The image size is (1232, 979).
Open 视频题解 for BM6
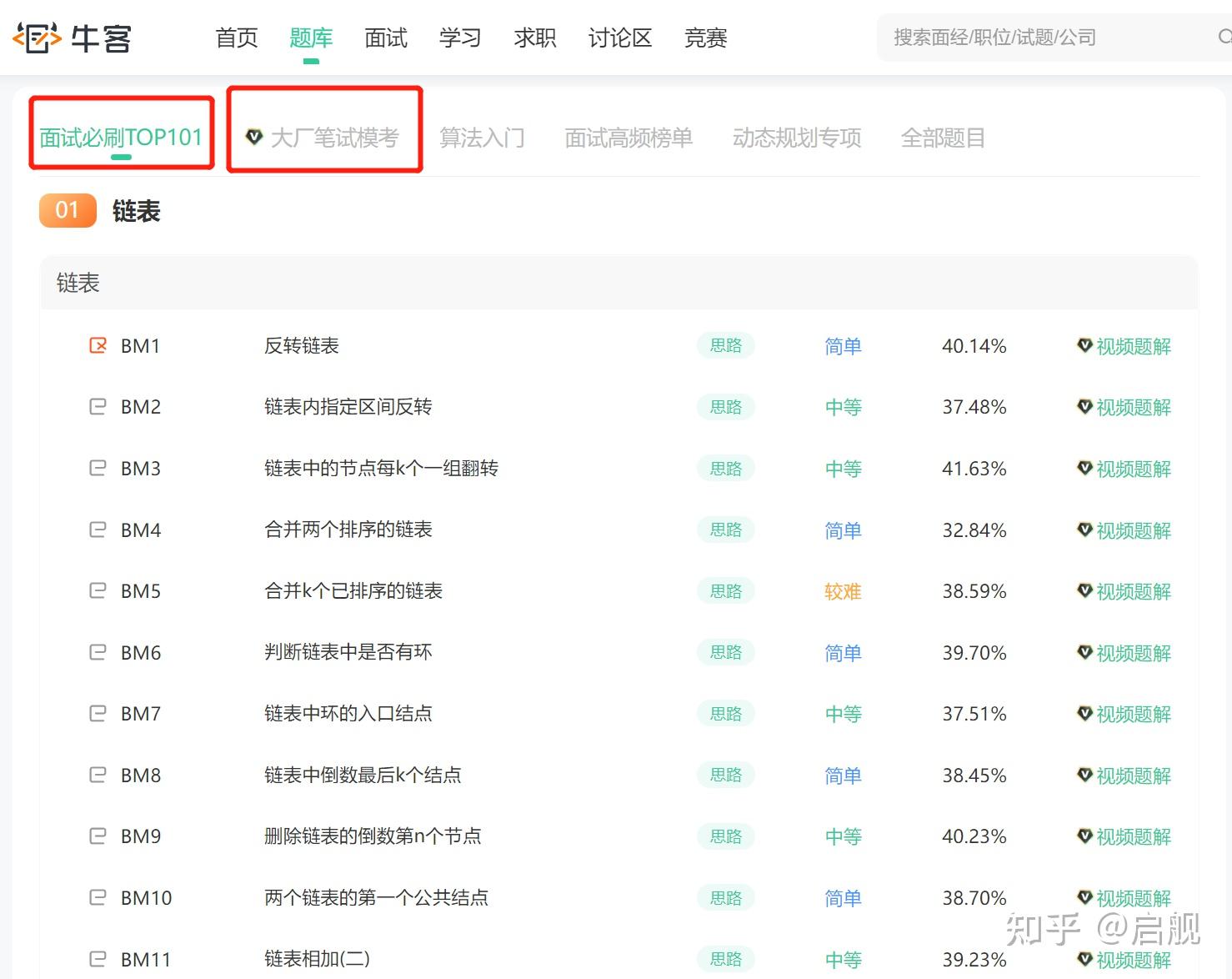(x=1124, y=652)
